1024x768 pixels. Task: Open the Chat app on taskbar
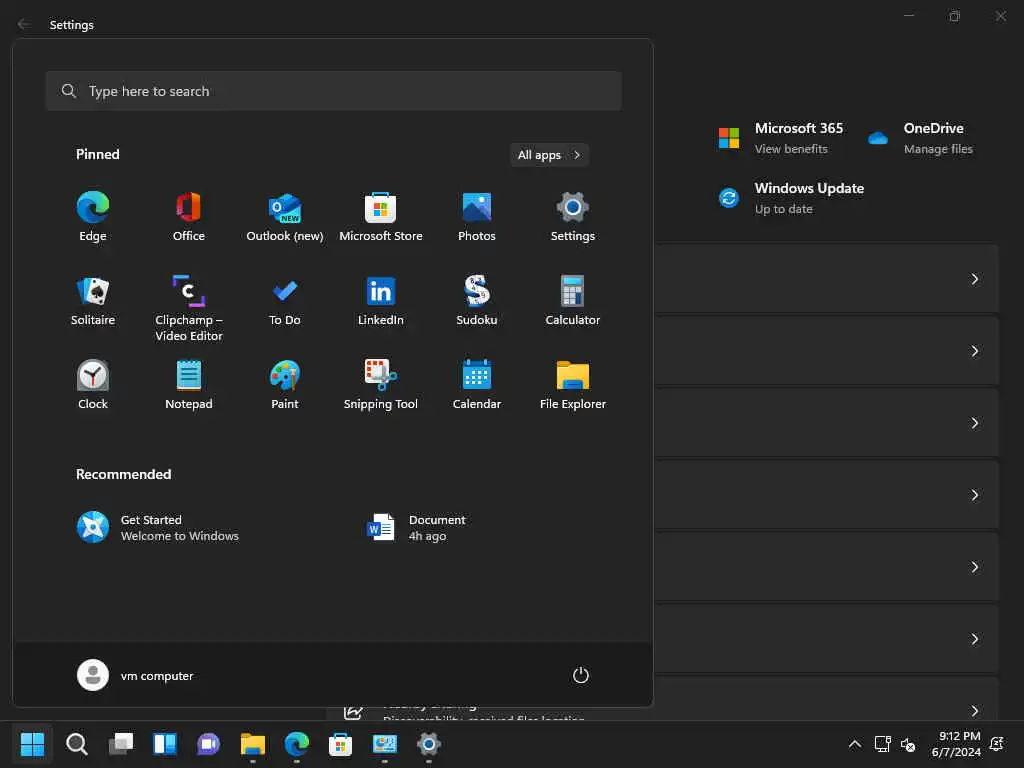208,744
